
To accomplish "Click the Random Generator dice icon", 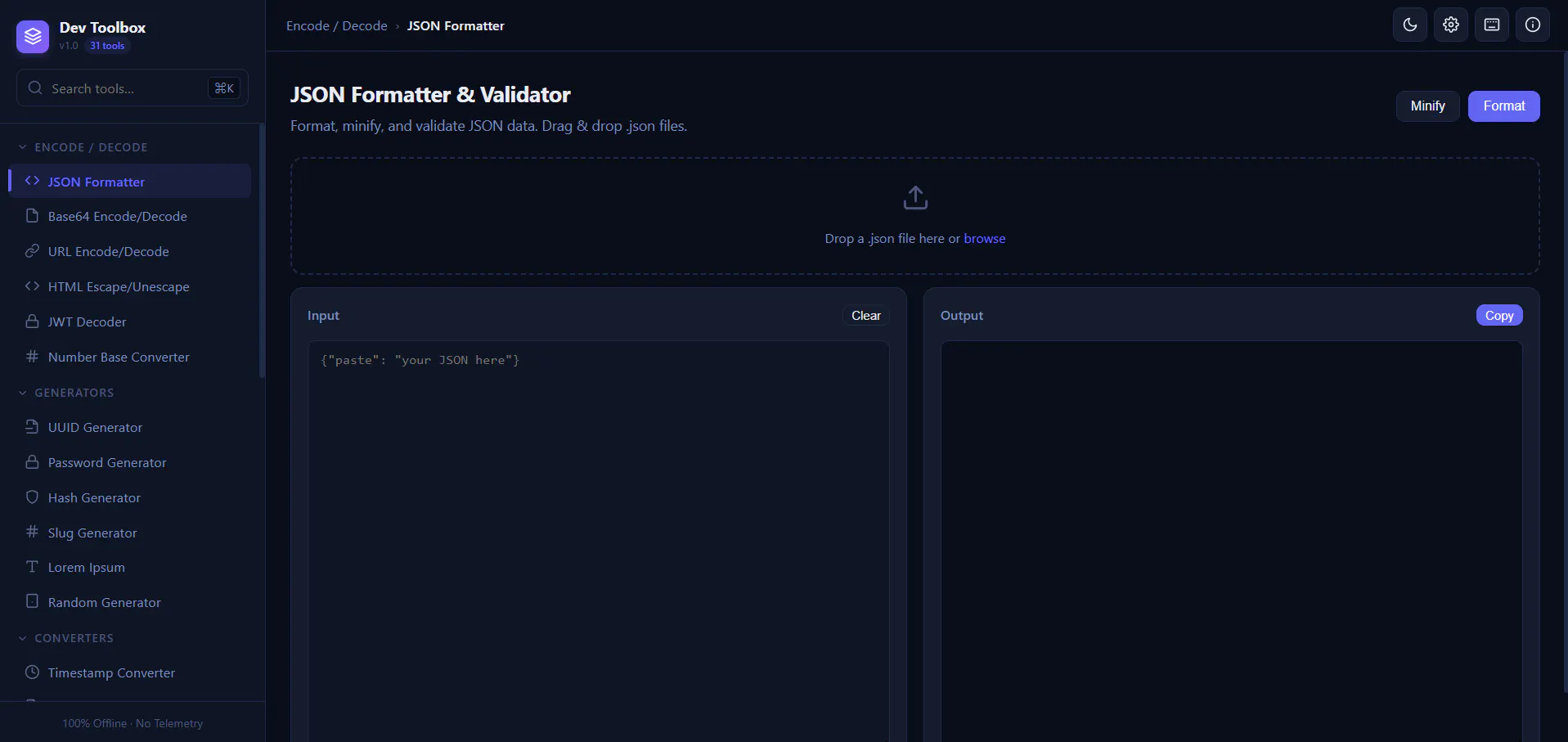I will (x=32, y=601).
